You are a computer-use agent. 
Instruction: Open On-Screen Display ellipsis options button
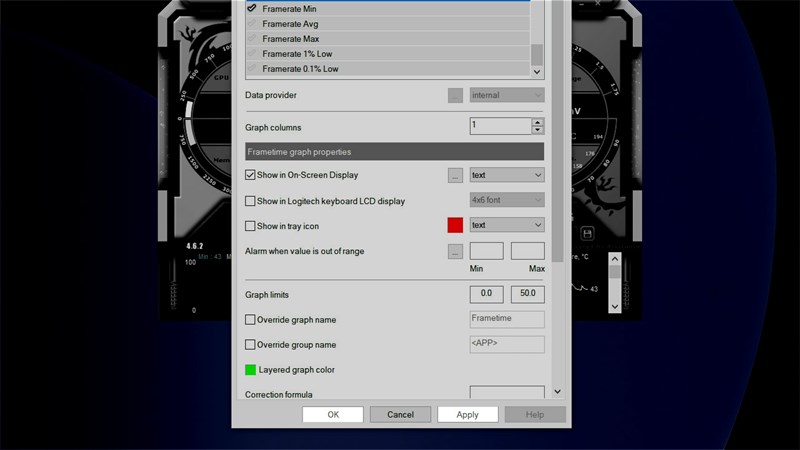[455, 176]
